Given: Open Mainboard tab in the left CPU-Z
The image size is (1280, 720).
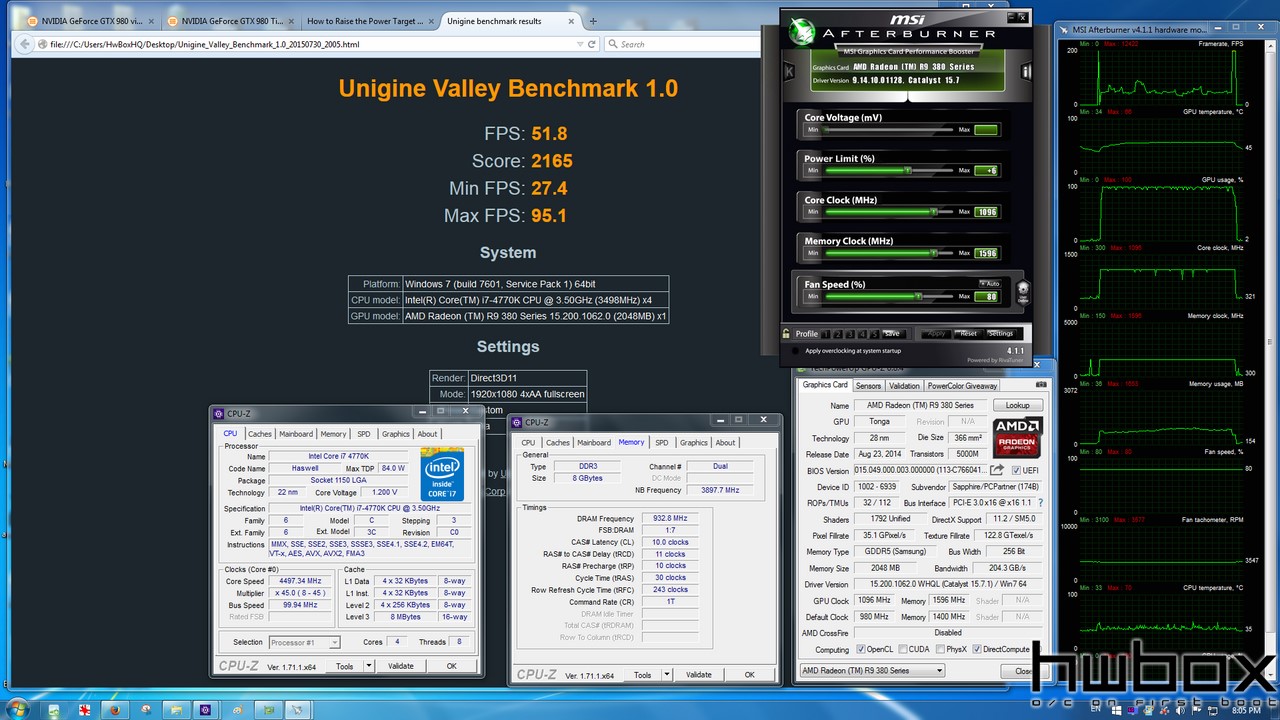Looking at the screenshot, I should click(x=296, y=434).
